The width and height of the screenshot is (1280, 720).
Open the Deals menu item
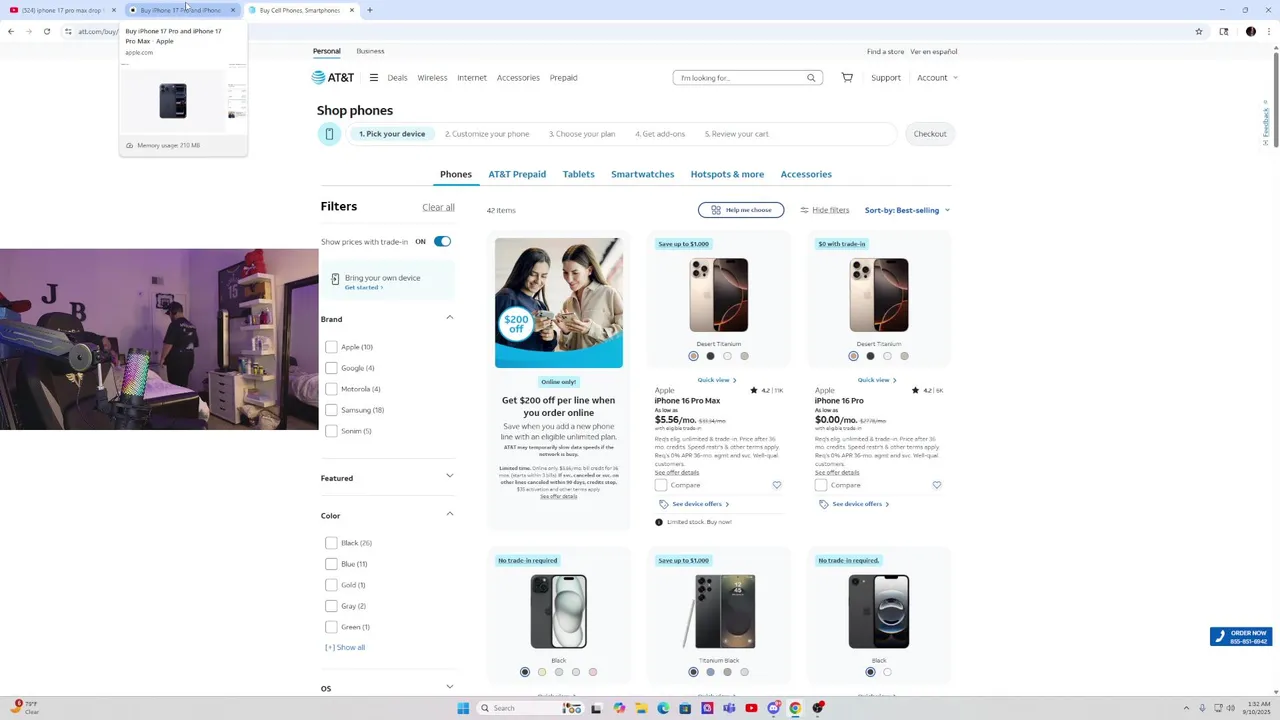[397, 77]
